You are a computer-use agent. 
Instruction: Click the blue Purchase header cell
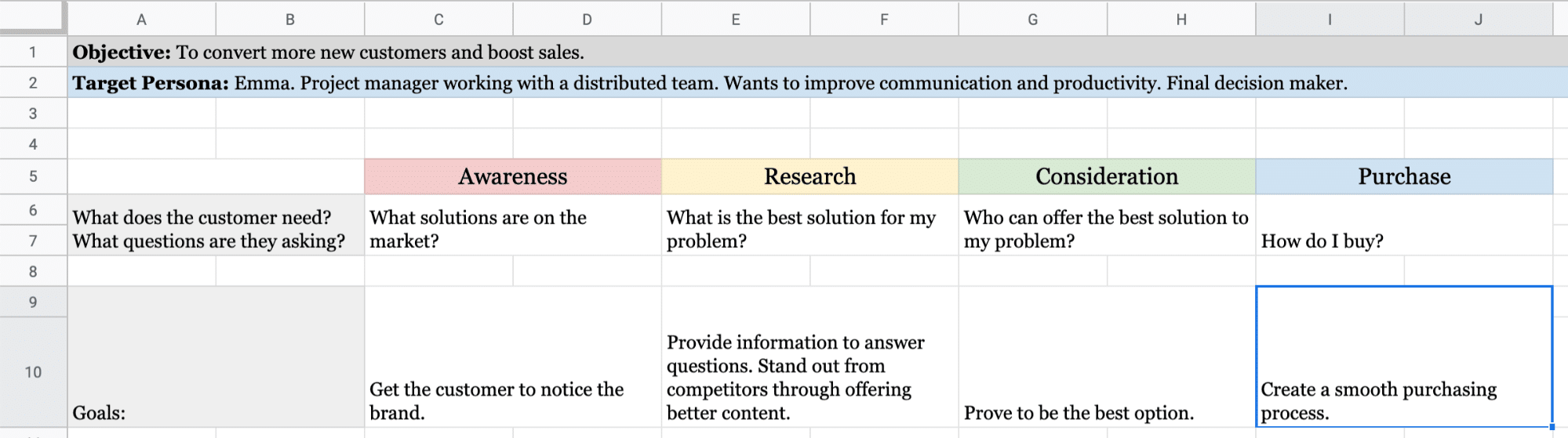(x=1404, y=177)
